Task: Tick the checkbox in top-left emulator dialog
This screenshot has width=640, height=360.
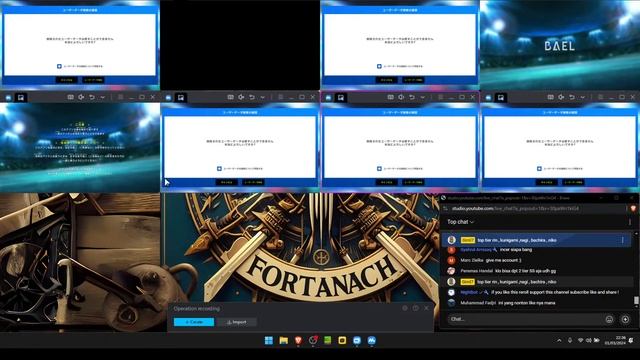Action: pyautogui.click(x=59, y=66)
